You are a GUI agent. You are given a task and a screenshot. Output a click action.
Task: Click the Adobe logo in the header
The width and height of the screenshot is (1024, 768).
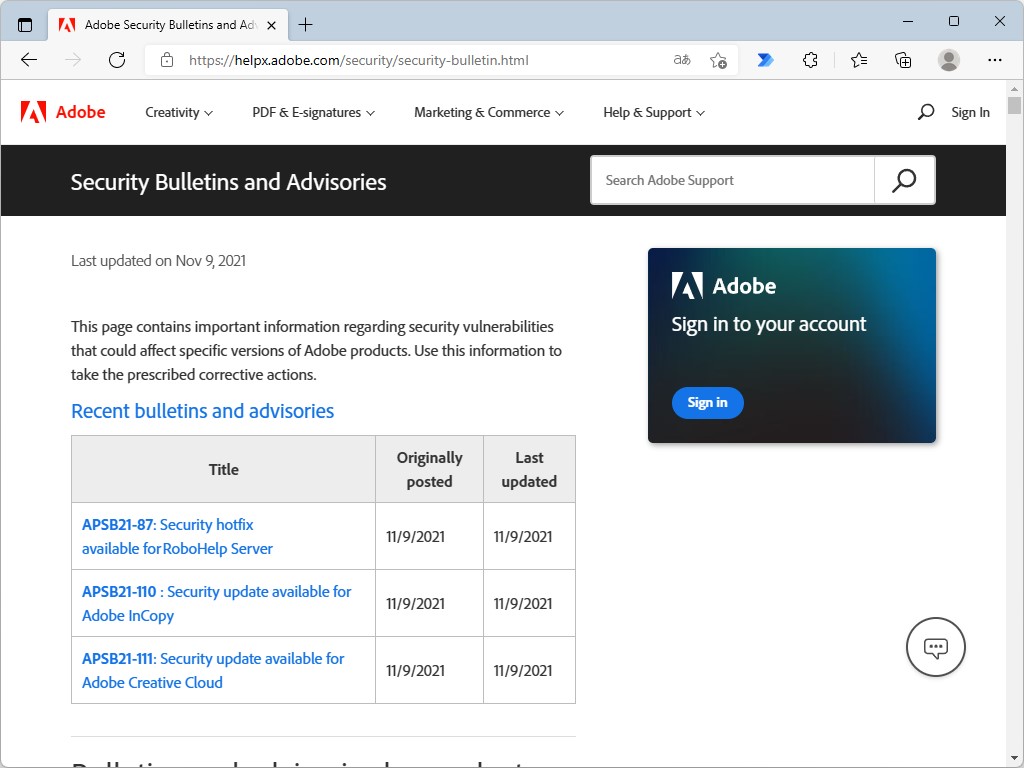(x=63, y=112)
